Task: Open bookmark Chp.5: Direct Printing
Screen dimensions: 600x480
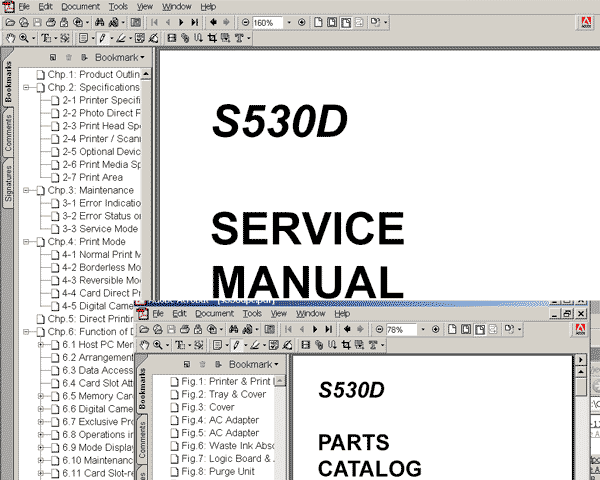Action: (85, 319)
